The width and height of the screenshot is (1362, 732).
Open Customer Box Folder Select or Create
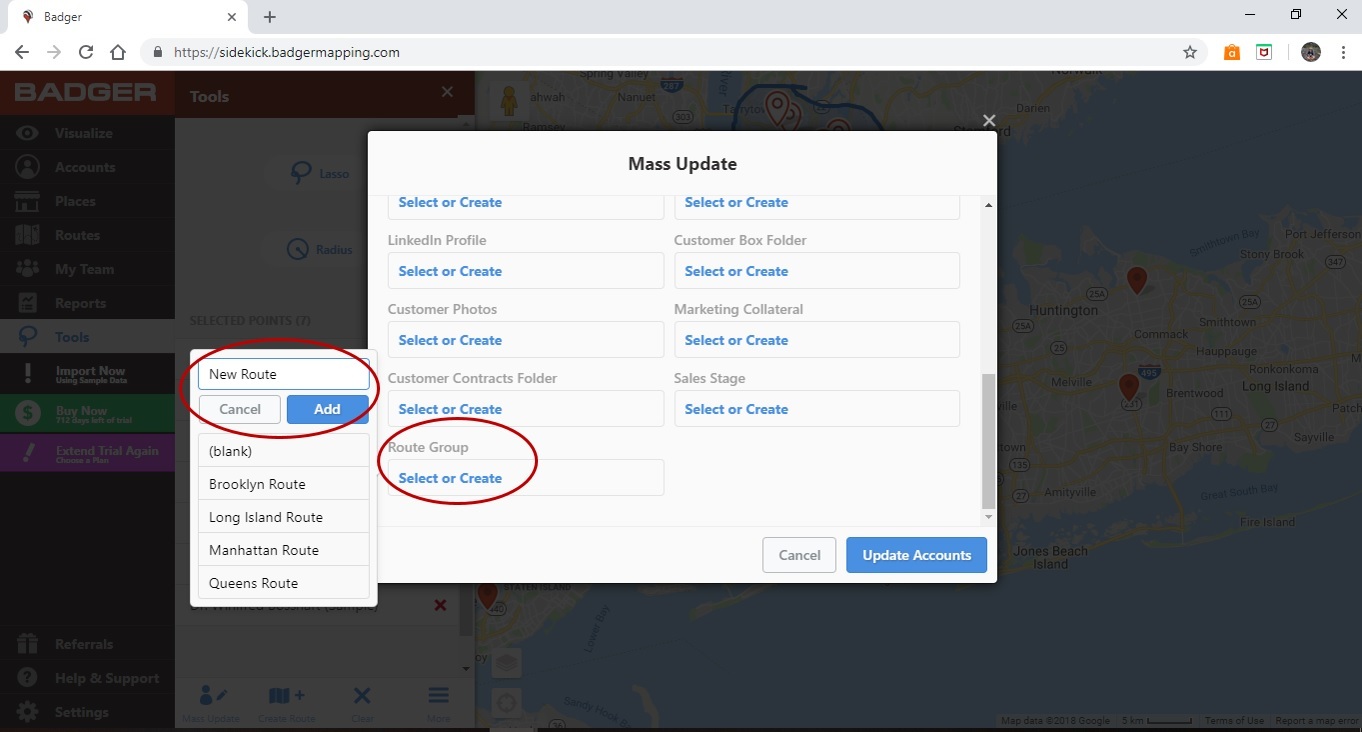point(817,271)
